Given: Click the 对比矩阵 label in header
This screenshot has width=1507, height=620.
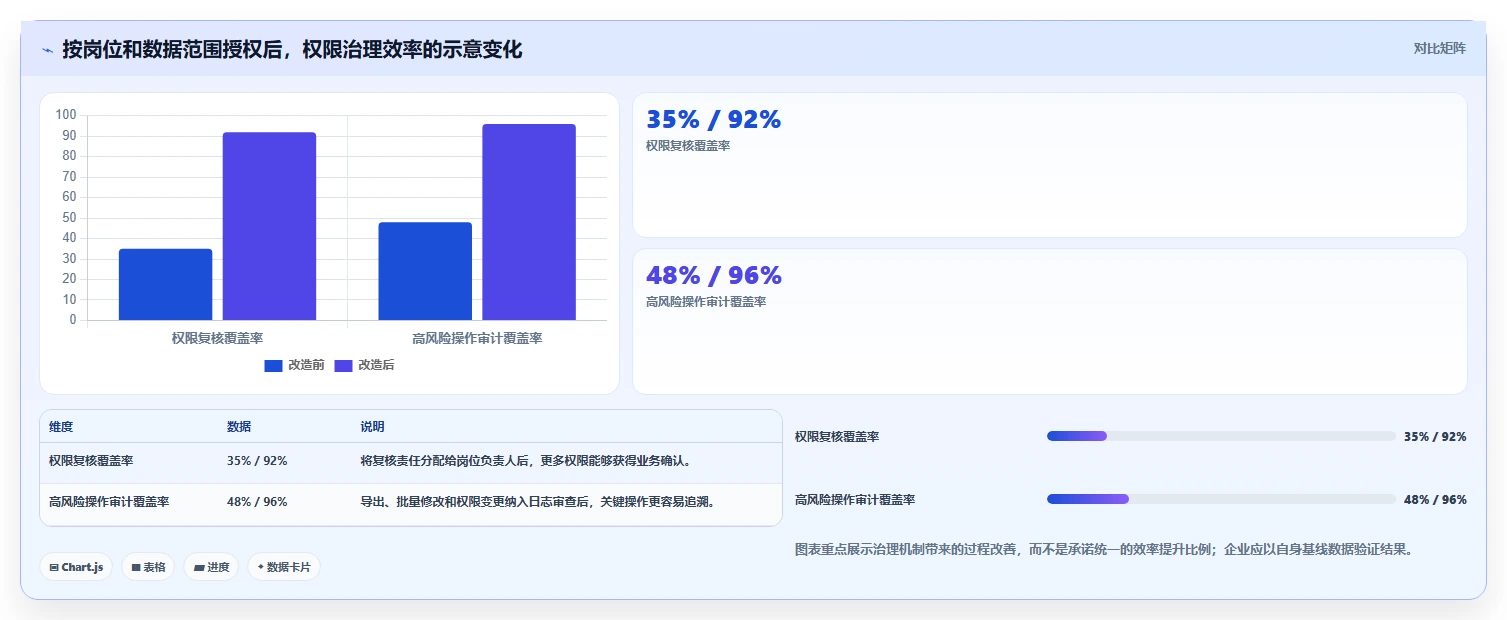Looking at the screenshot, I should coord(1440,49).
